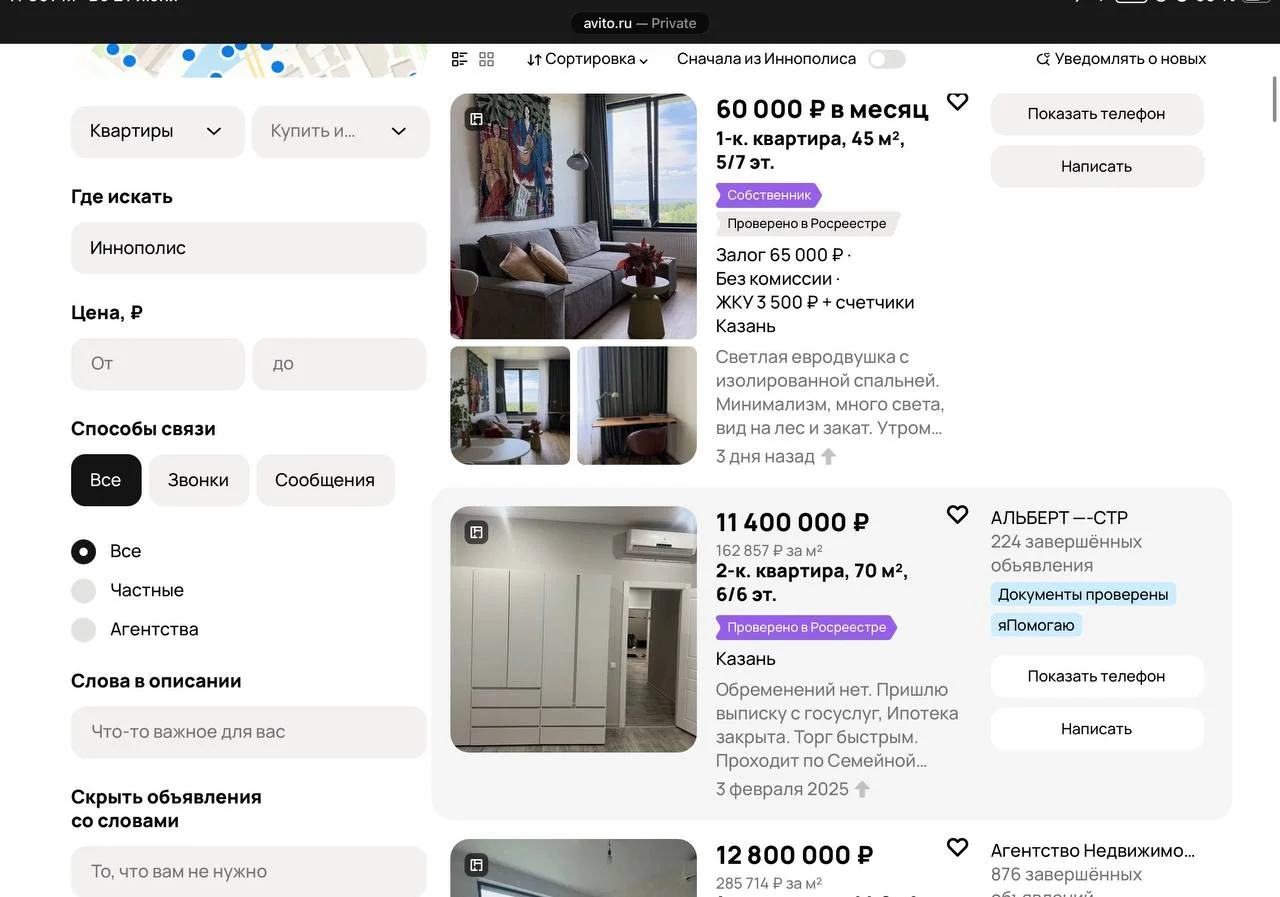Image resolution: width=1280 pixels, height=897 pixels.
Task: Click the page vertical scrollbar
Action: pos(1274,100)
